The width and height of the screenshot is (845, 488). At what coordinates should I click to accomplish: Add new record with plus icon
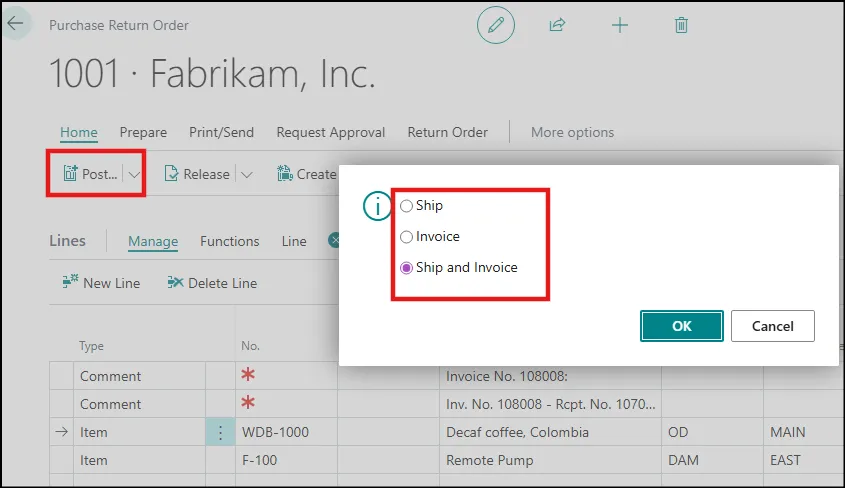click(620, 25)
